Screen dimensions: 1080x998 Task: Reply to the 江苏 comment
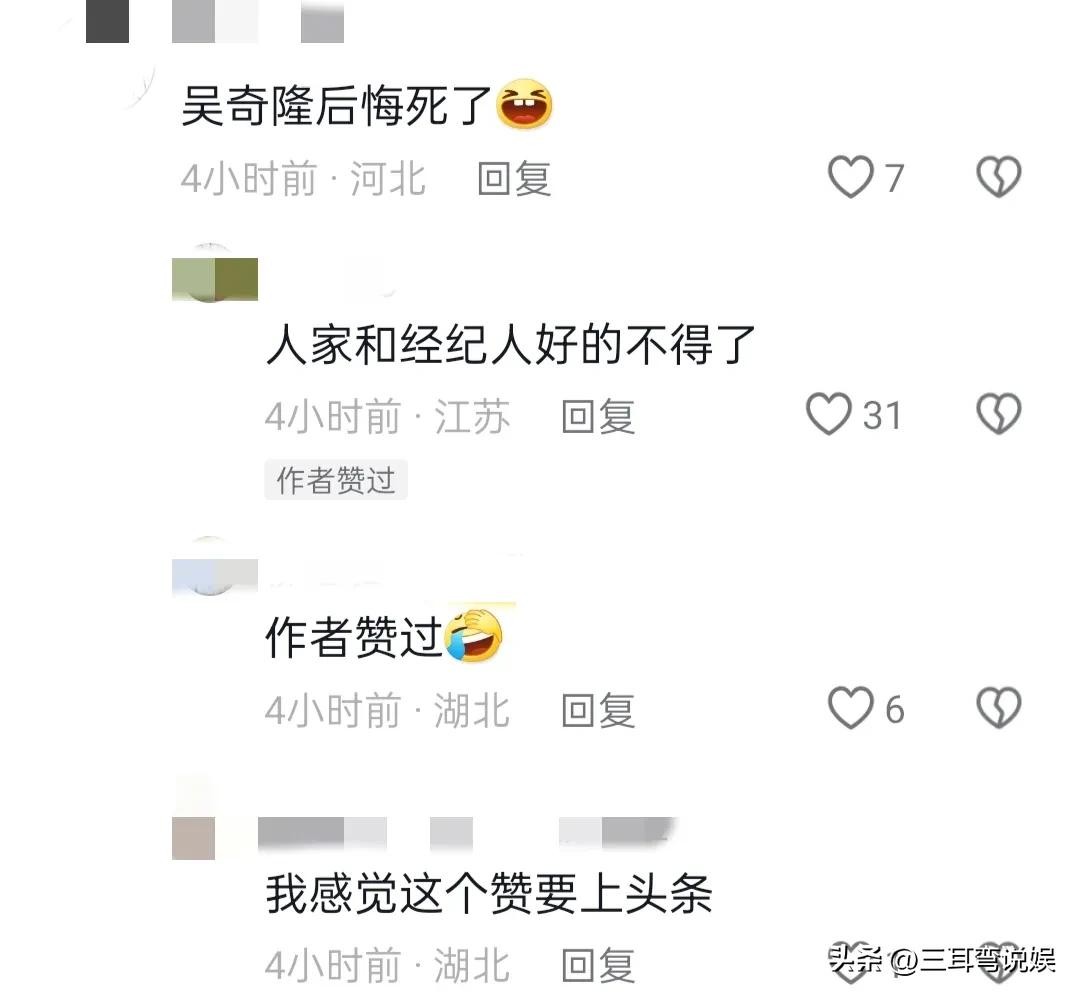click(599, 417)
